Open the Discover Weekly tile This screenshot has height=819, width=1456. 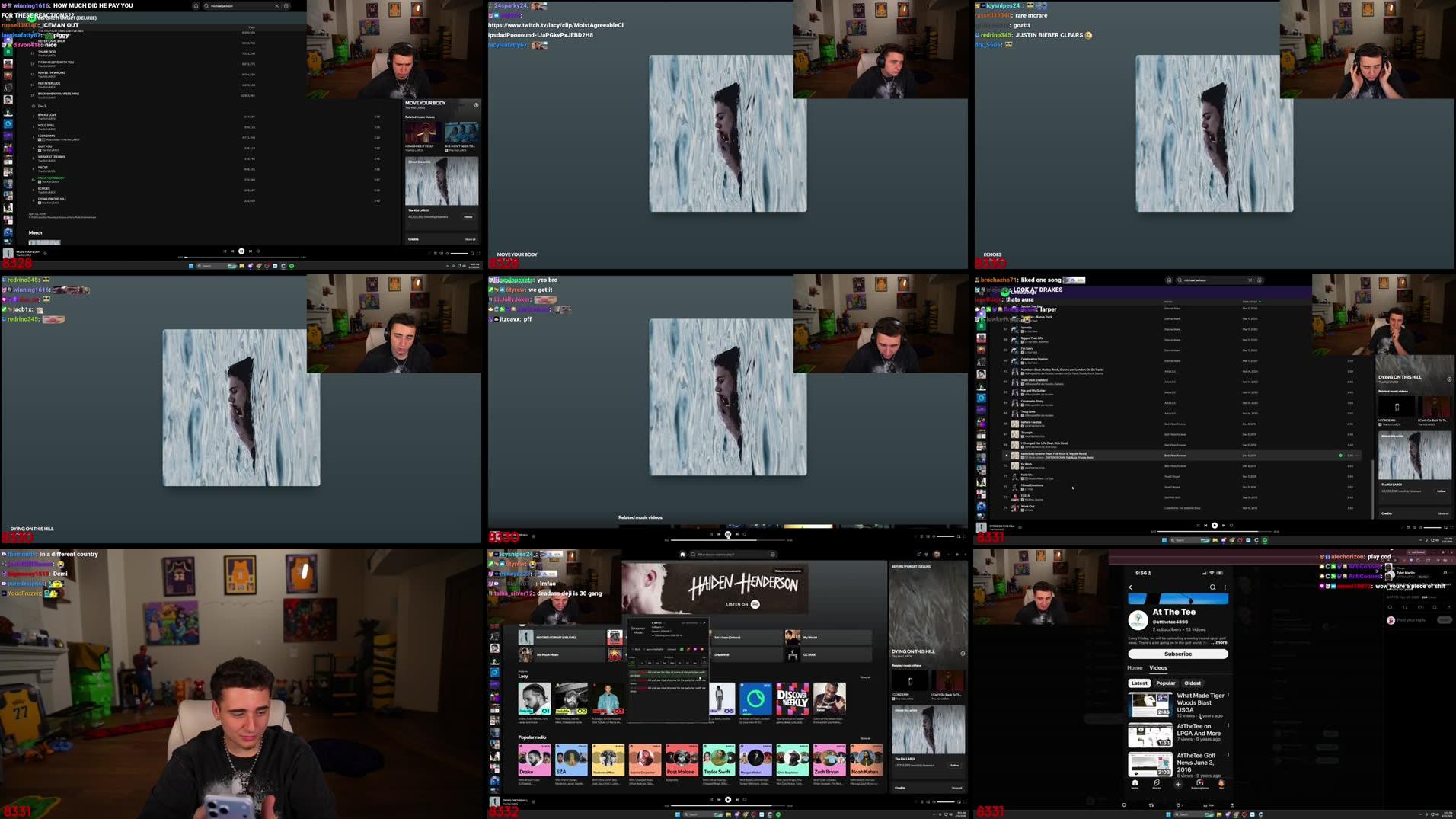click(792, 699)
